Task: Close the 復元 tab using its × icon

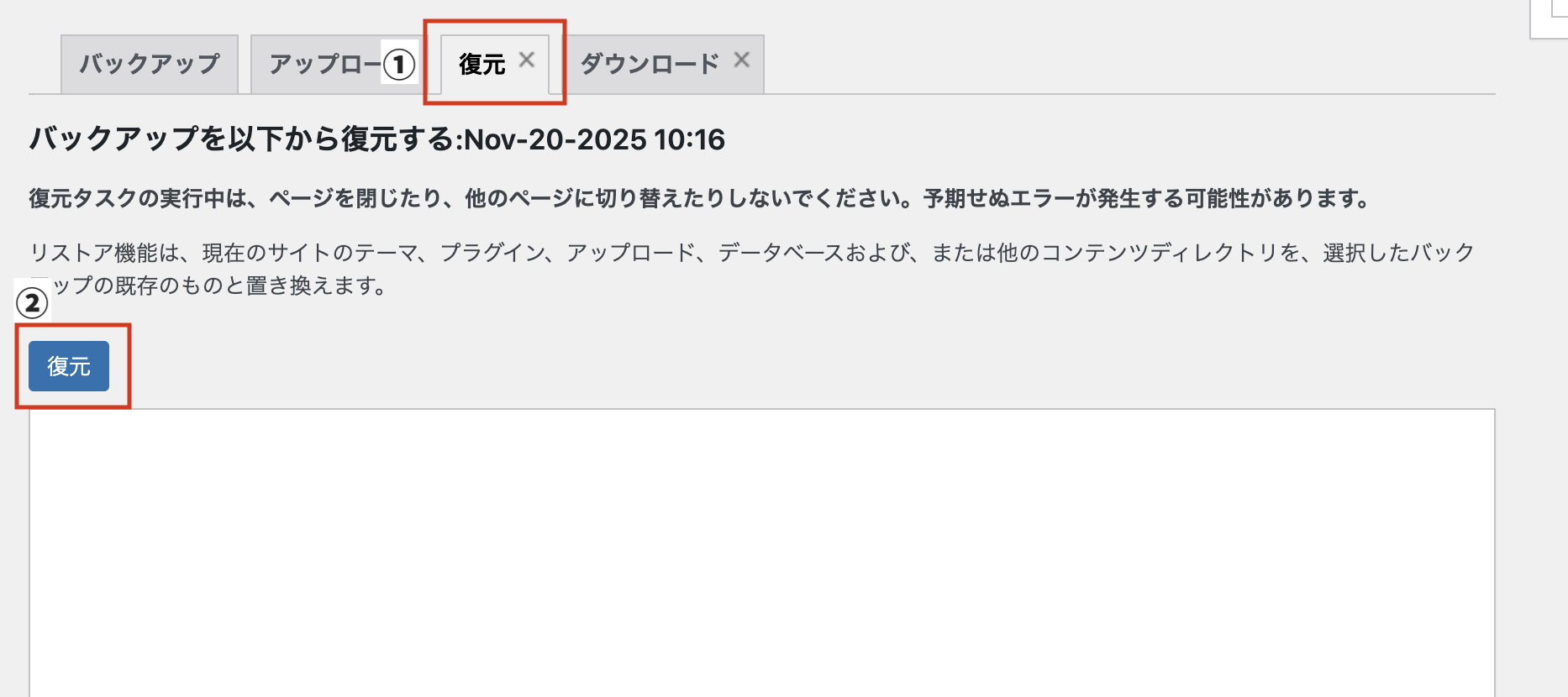Action: click(x=527, y=59)
